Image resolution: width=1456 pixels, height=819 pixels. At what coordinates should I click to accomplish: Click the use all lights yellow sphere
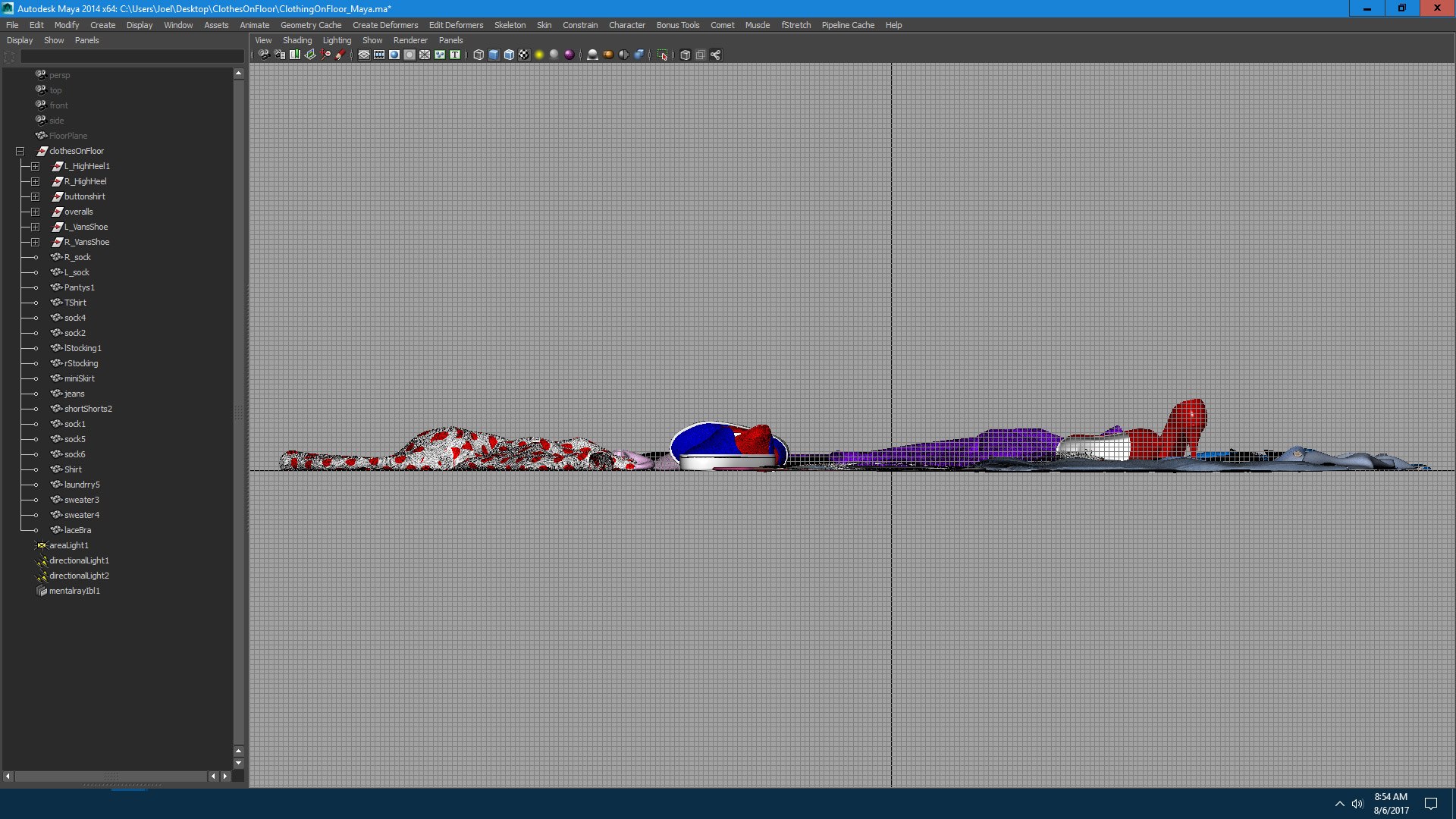click(539, 55)
